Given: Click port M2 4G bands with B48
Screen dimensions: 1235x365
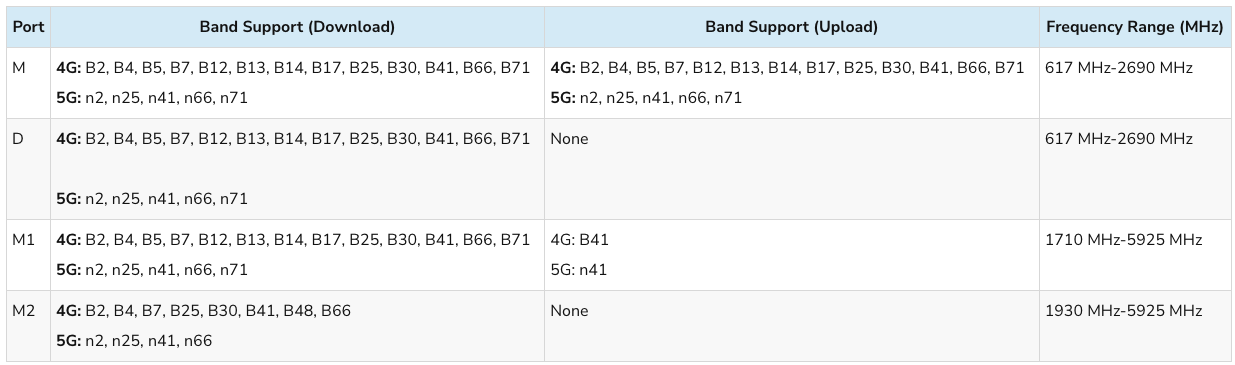Looking at the screenshot, I should click(204, 311).
